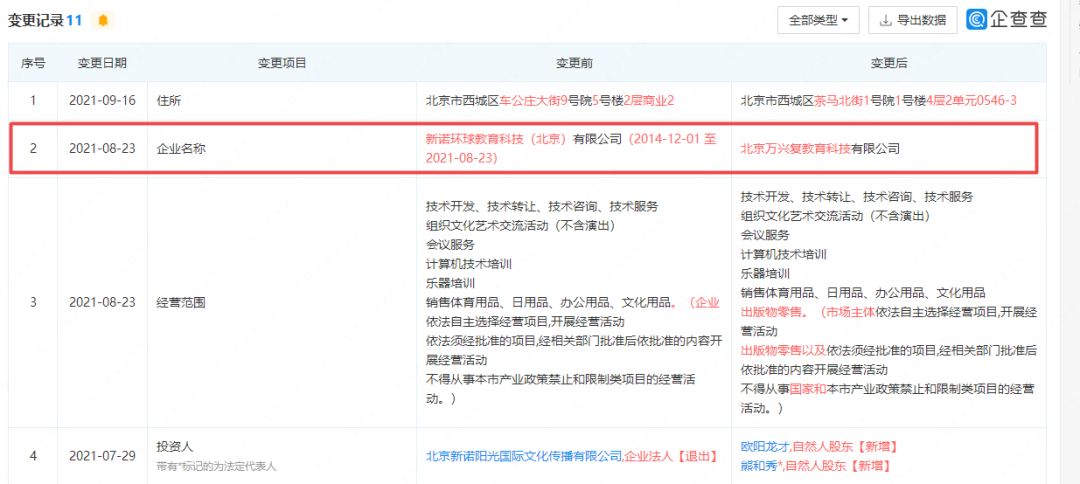Image resolution: width=1080 pixels, height=484 pixels.
Task: Select the 经营范围 change item in row 3
Action: [181, 301]
